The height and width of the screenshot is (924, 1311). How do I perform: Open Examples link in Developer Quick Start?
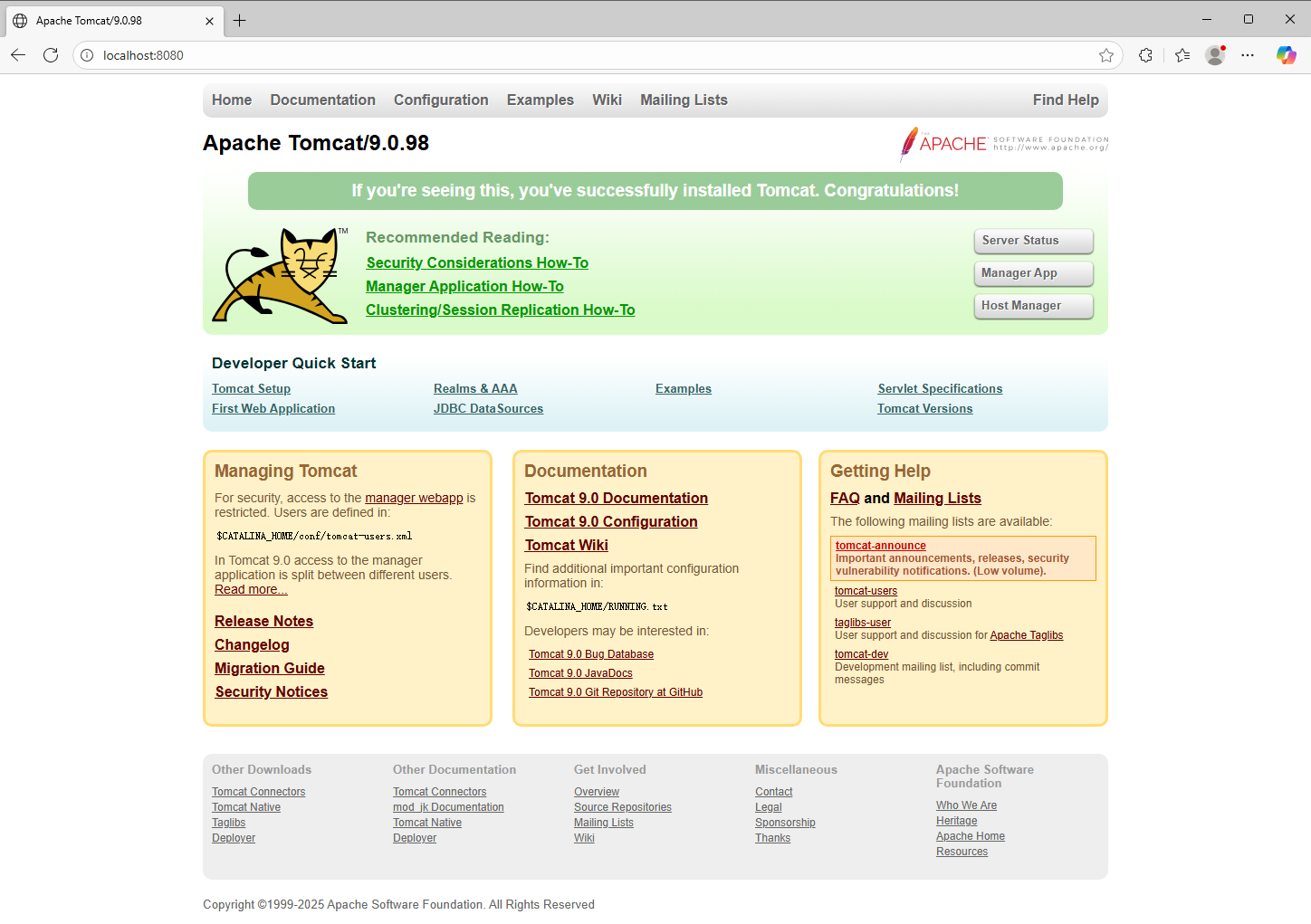point(684,388)
